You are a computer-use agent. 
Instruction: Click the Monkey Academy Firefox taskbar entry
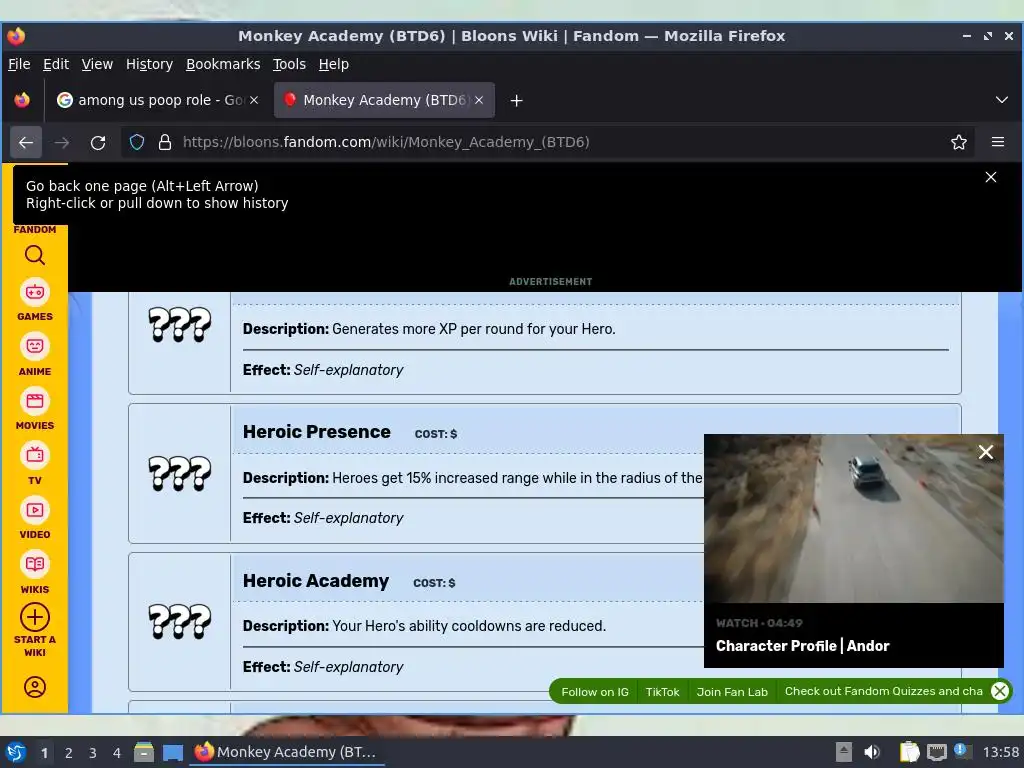287,752
